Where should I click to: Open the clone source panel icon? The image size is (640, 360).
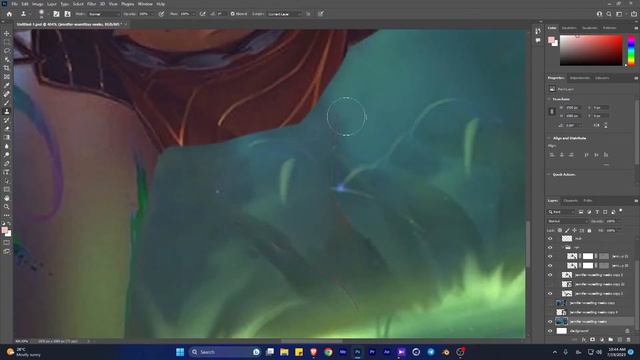coord(67,14)
